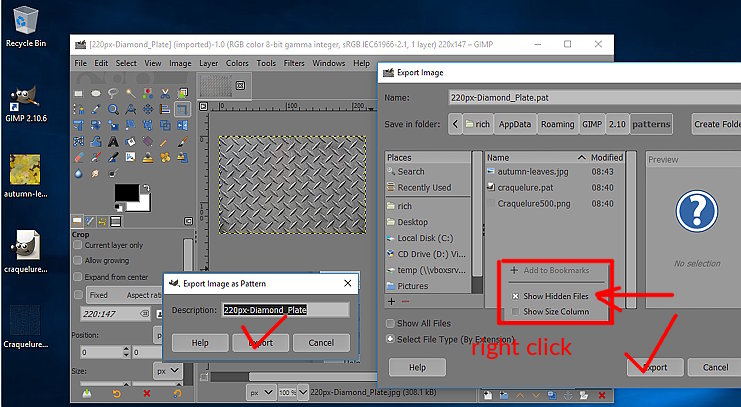Select the Bucket Fill tool
Viewport: 741px width, 407px height.
(x=130, y=141)
